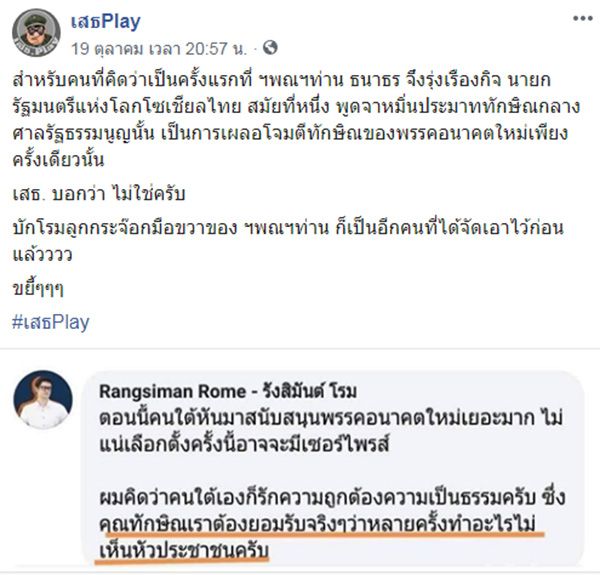Click comment line starting ผมคิดว่าคนใต้เอง
Screen dimensions: 600x575
(x=332, y=497)
